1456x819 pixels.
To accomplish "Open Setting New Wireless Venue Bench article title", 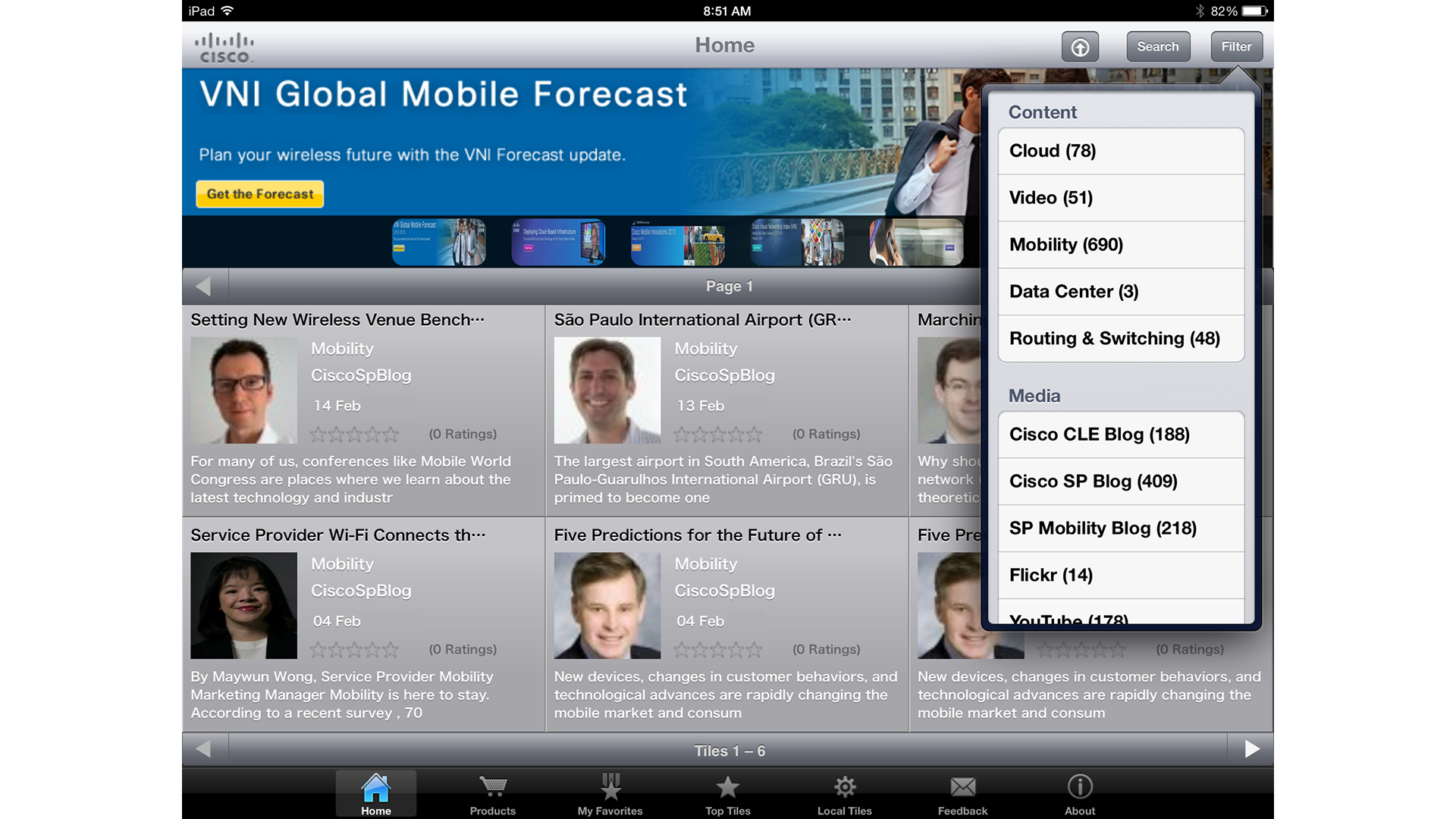I will 337,320.
